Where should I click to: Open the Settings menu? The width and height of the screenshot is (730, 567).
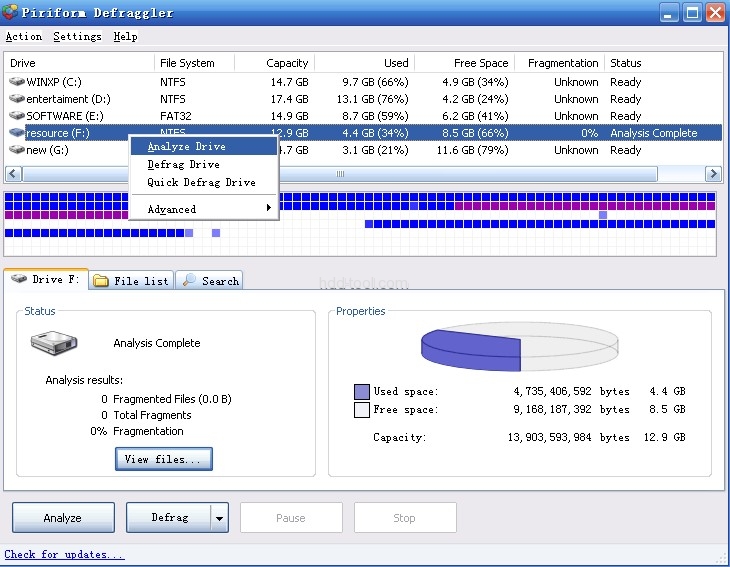77,36
